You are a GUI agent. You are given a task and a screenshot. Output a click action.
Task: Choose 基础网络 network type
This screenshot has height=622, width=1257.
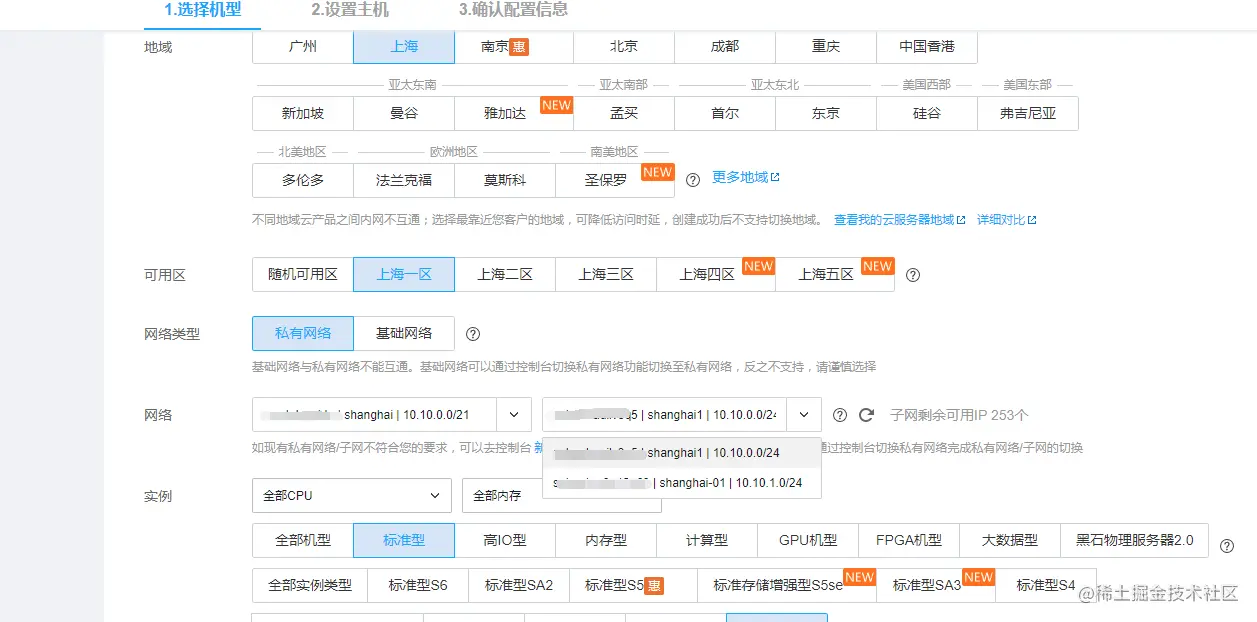click(404, 333)
